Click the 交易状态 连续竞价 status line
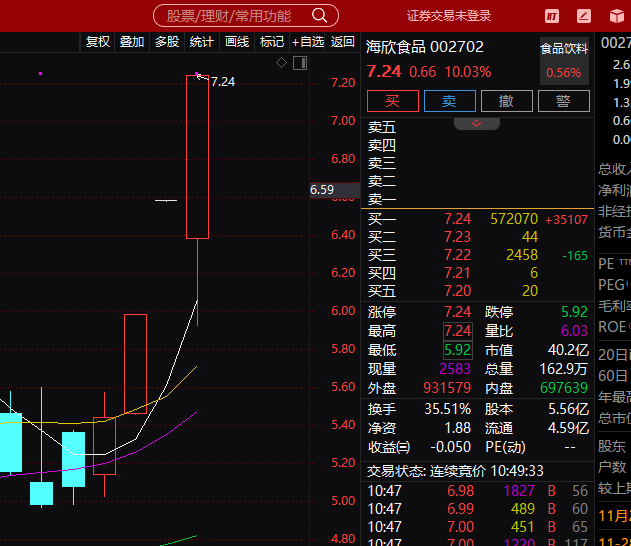This screenshot has width=631, height=546. [x=455, y=471]
